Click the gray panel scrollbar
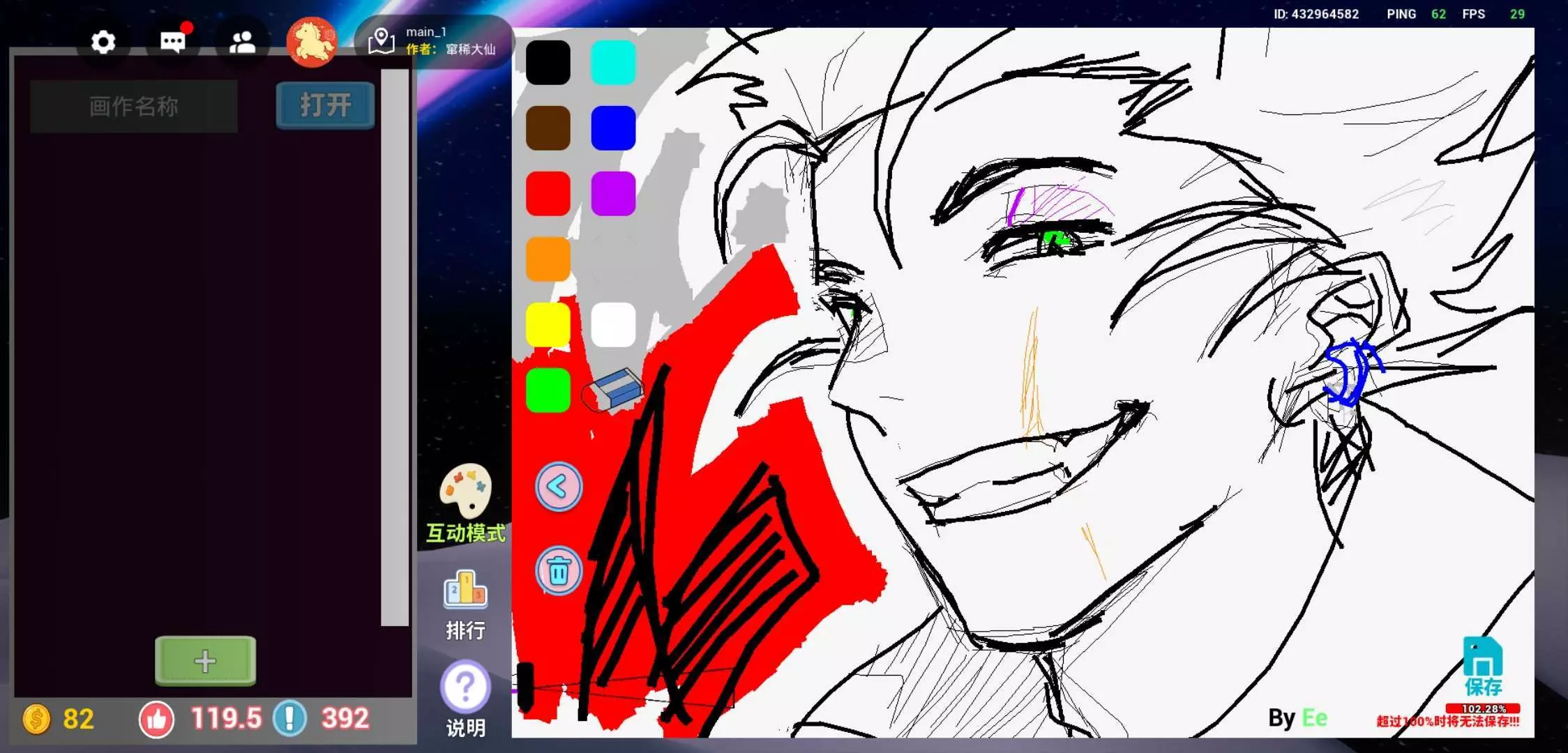The image size is (1568, 753). pyautogui.click(x=395, y=349)
